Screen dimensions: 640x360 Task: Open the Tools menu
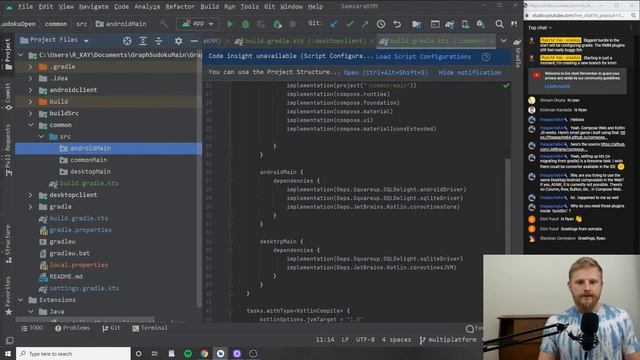(x=249, y=7)
